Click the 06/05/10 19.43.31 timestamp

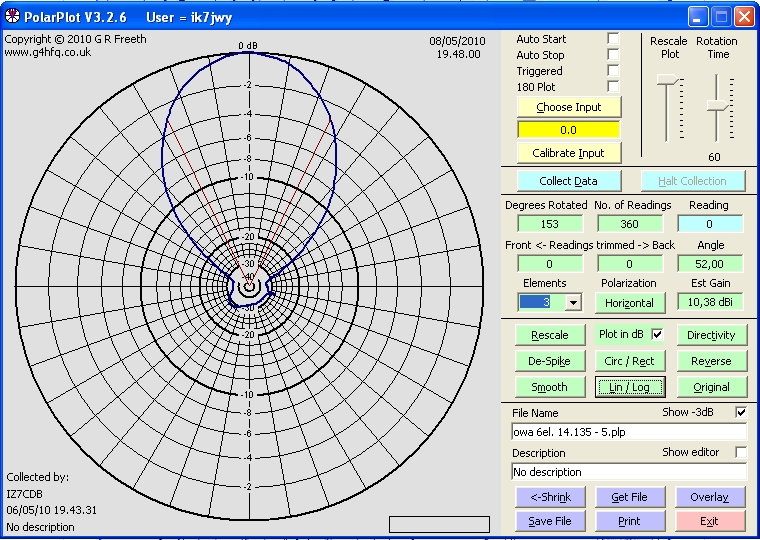pyautogui.click(x=51, y=510)
